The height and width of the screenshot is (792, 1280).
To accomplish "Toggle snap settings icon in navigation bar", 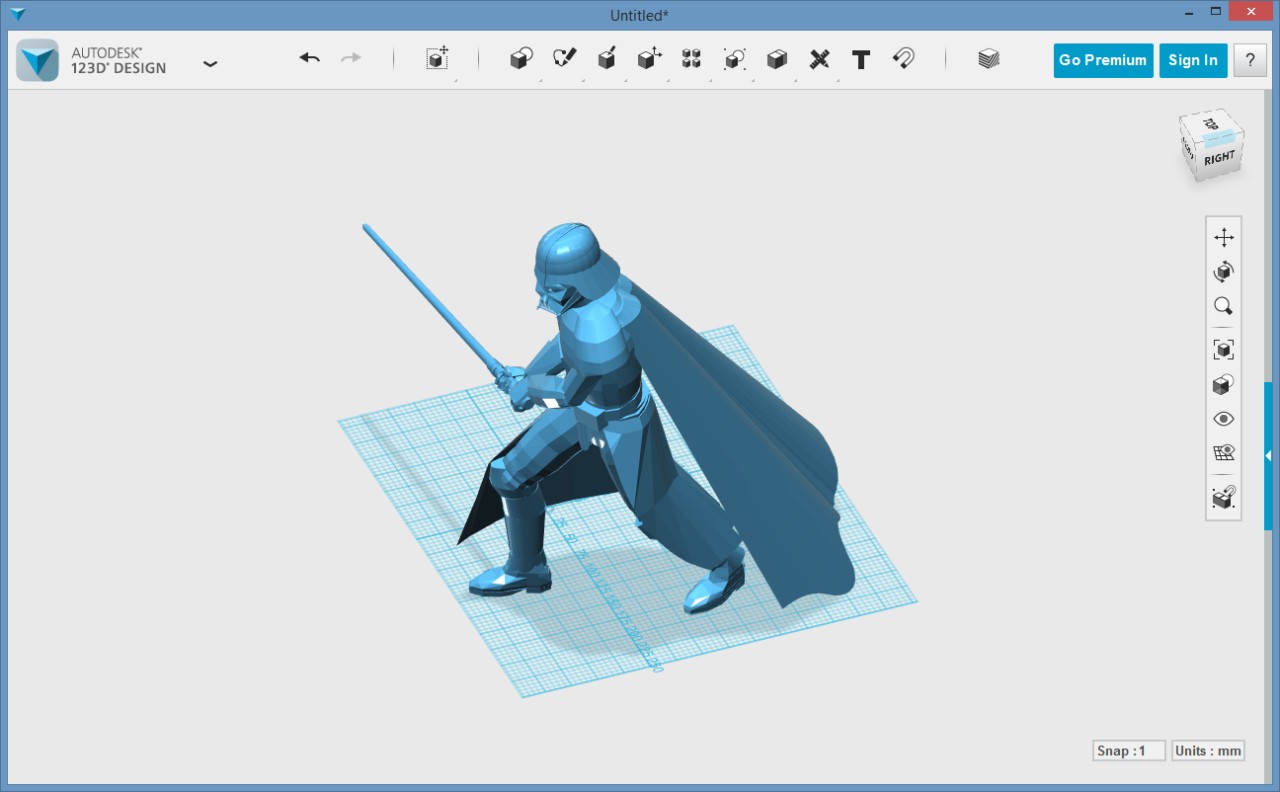I will (x=1223, y=497).
